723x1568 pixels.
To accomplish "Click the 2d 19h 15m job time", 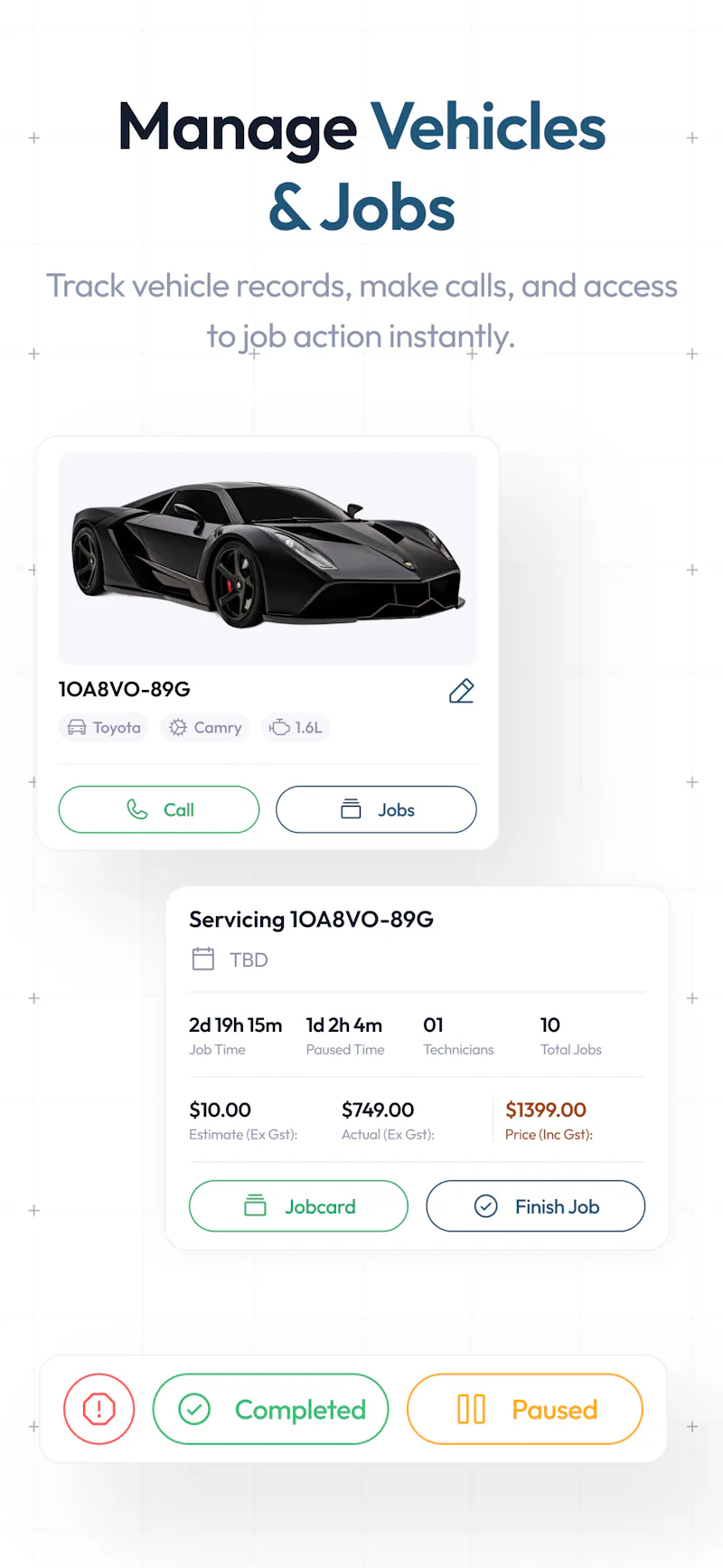I will (236, 1025).
